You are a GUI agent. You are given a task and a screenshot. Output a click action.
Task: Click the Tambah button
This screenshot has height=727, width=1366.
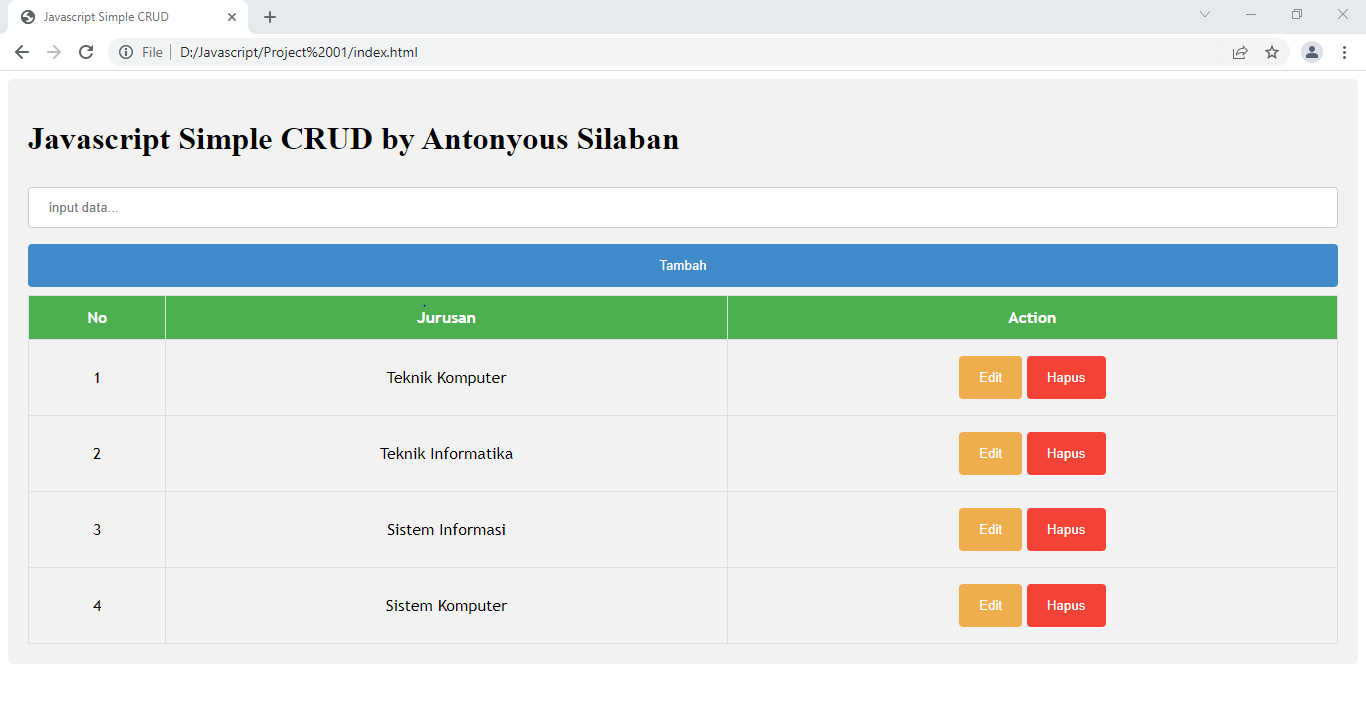tap(683, 265)
